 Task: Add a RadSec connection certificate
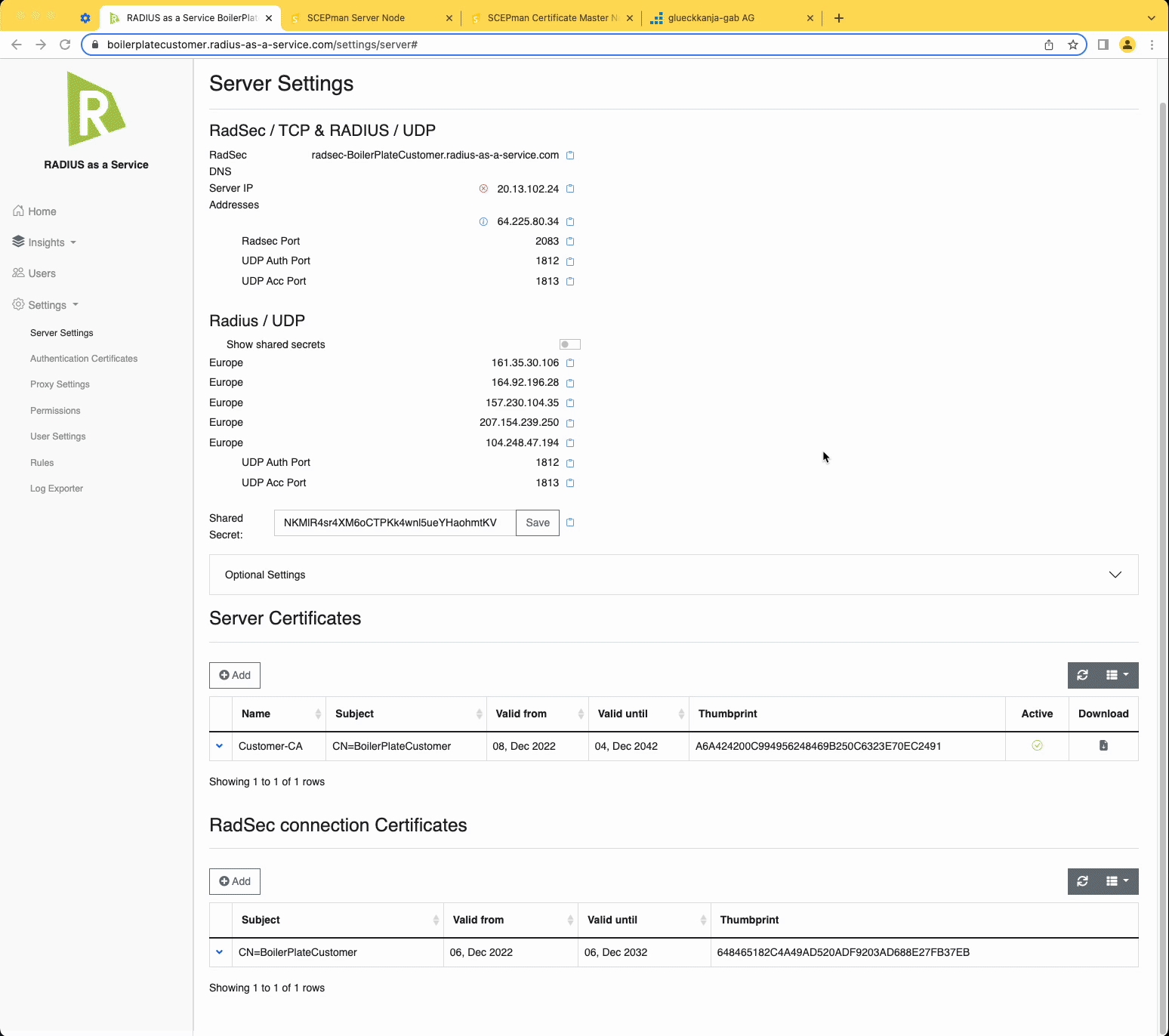pyautogui.click(x=235, y=881)
